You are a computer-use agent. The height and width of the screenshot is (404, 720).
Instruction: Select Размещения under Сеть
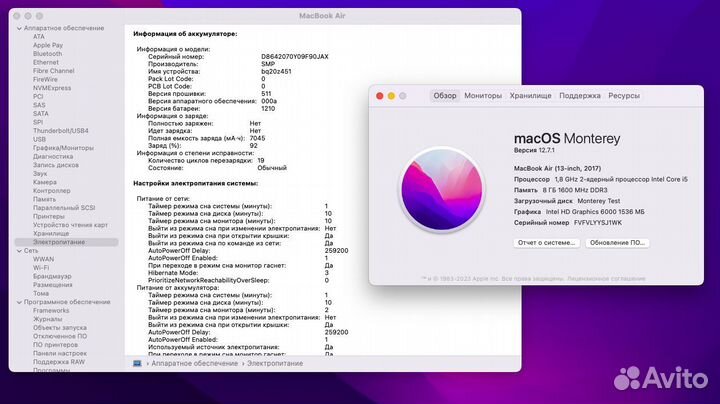(52, 285)
